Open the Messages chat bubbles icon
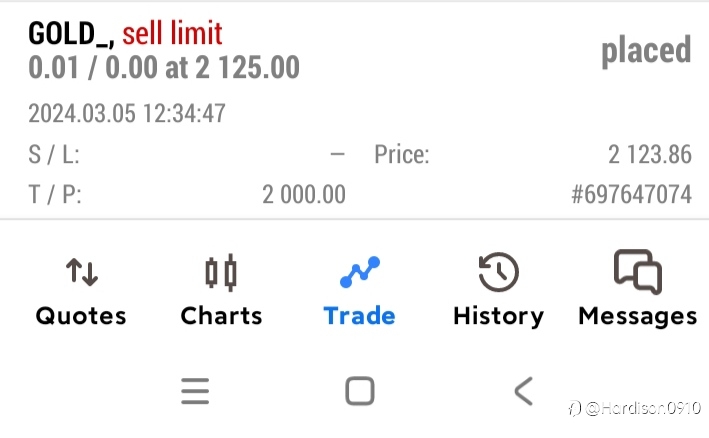The width and height of the screenshot is (709, 438). click(638, 271)
